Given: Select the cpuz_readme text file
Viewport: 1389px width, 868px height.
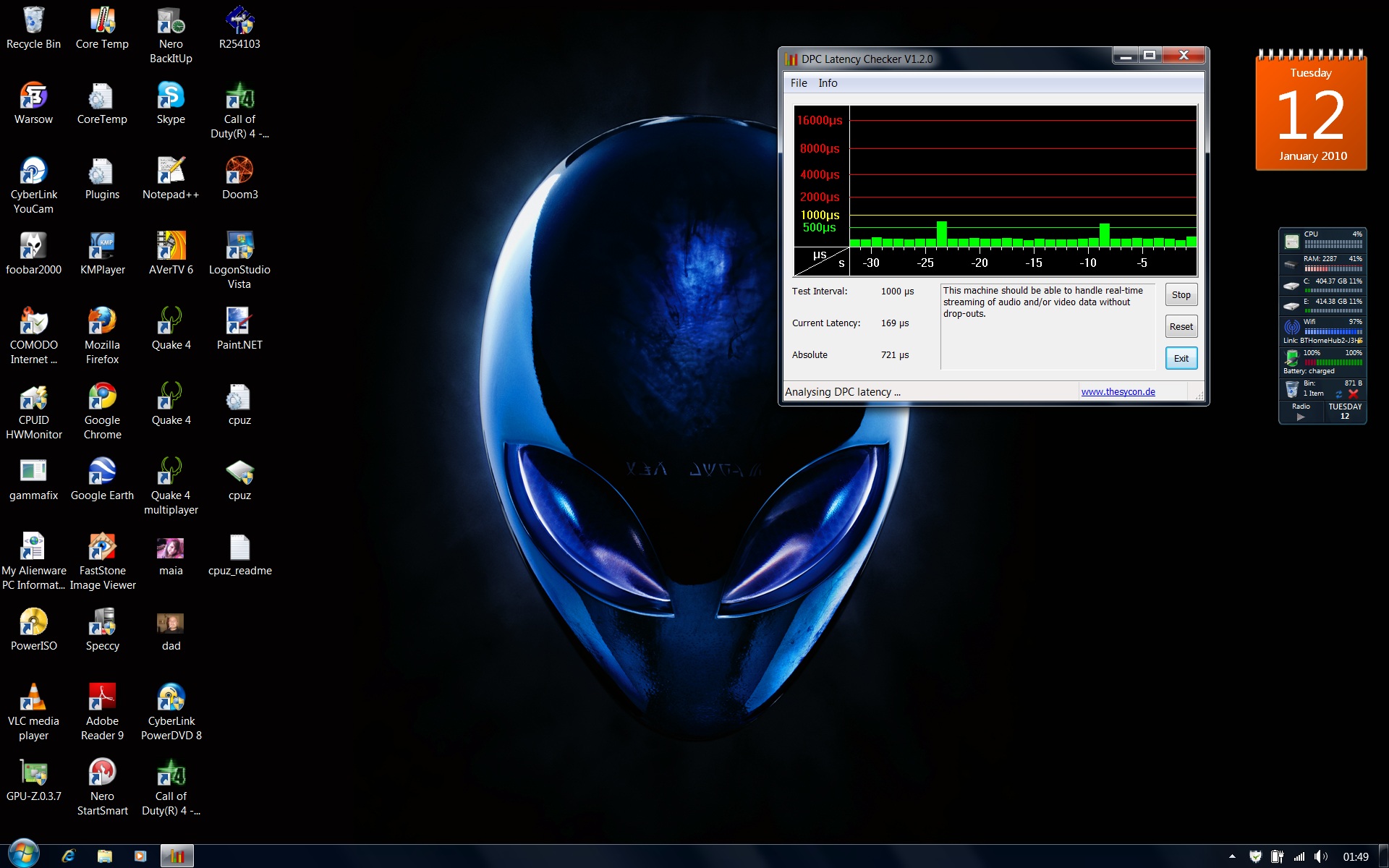Looking at the screenshot, I should [239, 556].
